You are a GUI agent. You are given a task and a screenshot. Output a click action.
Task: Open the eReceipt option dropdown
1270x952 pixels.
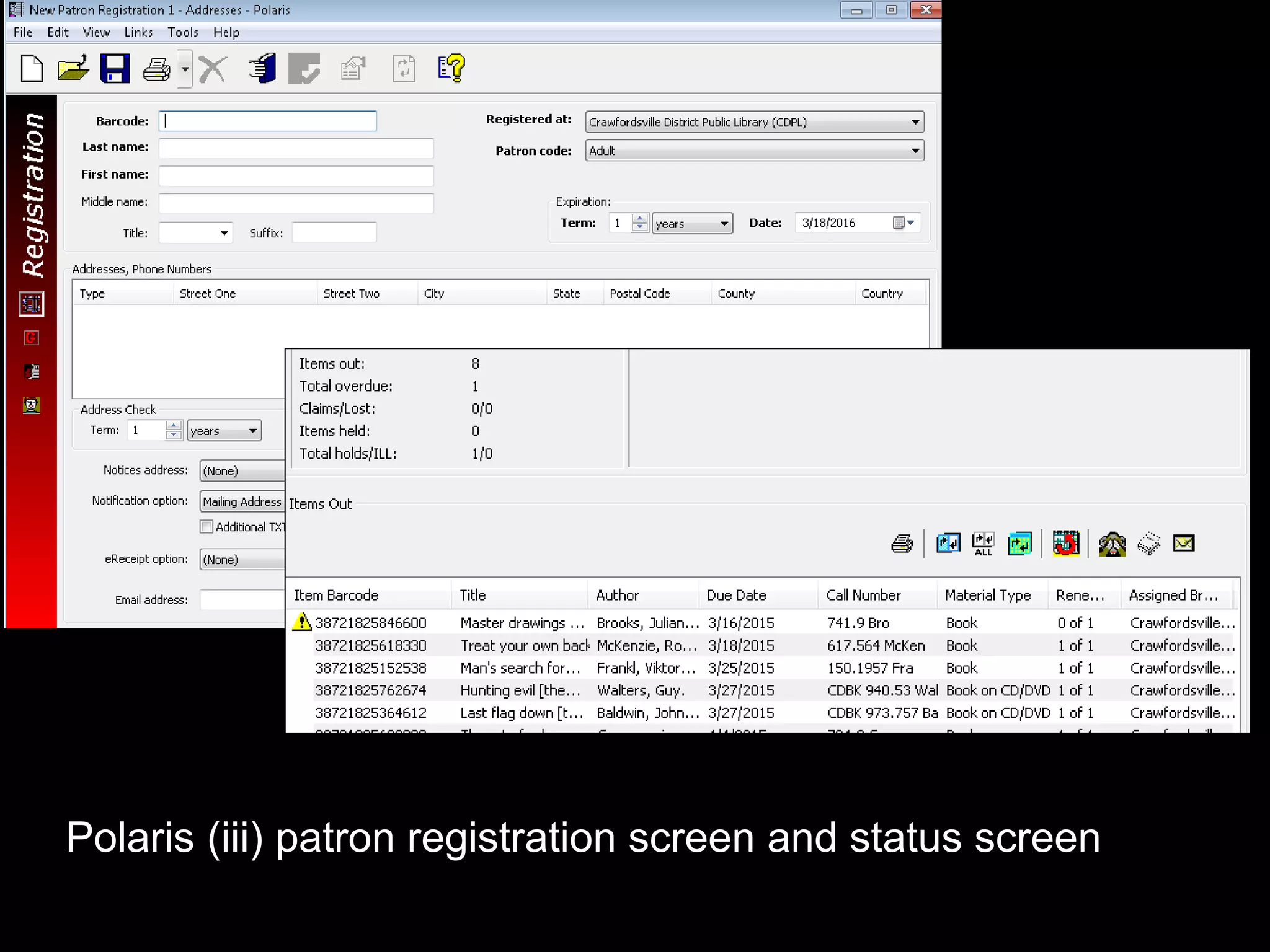[242, 560]
